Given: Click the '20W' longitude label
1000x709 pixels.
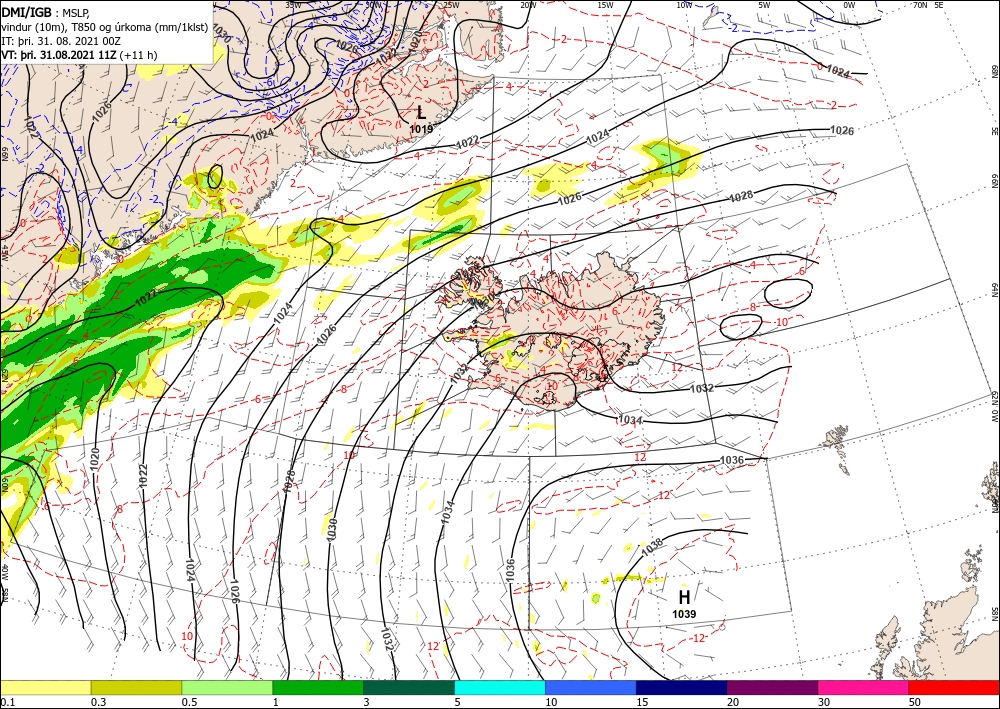Looking at the screenshot, I should 527,5.
